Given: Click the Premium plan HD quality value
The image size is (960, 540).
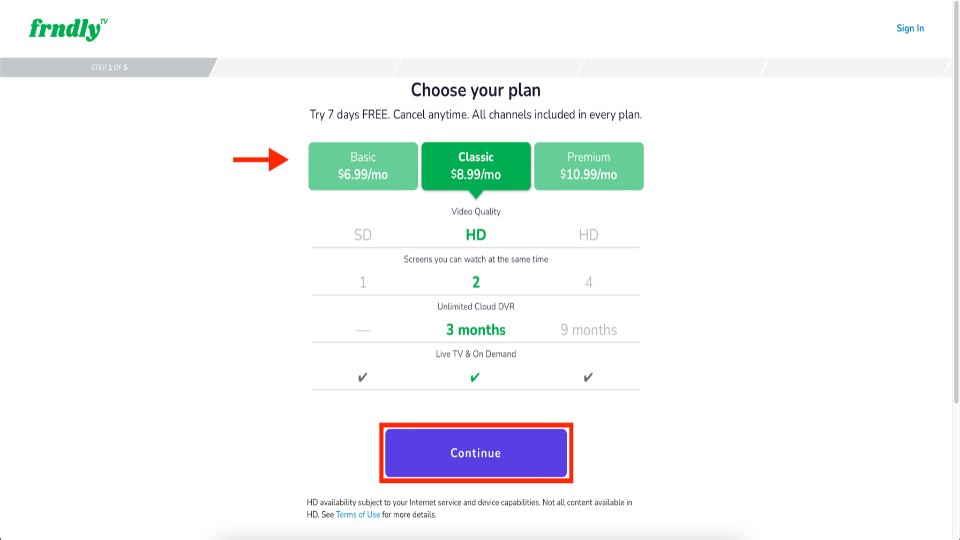Looking at the screenshot, I should pyautogui.click(x=588, y=235).
